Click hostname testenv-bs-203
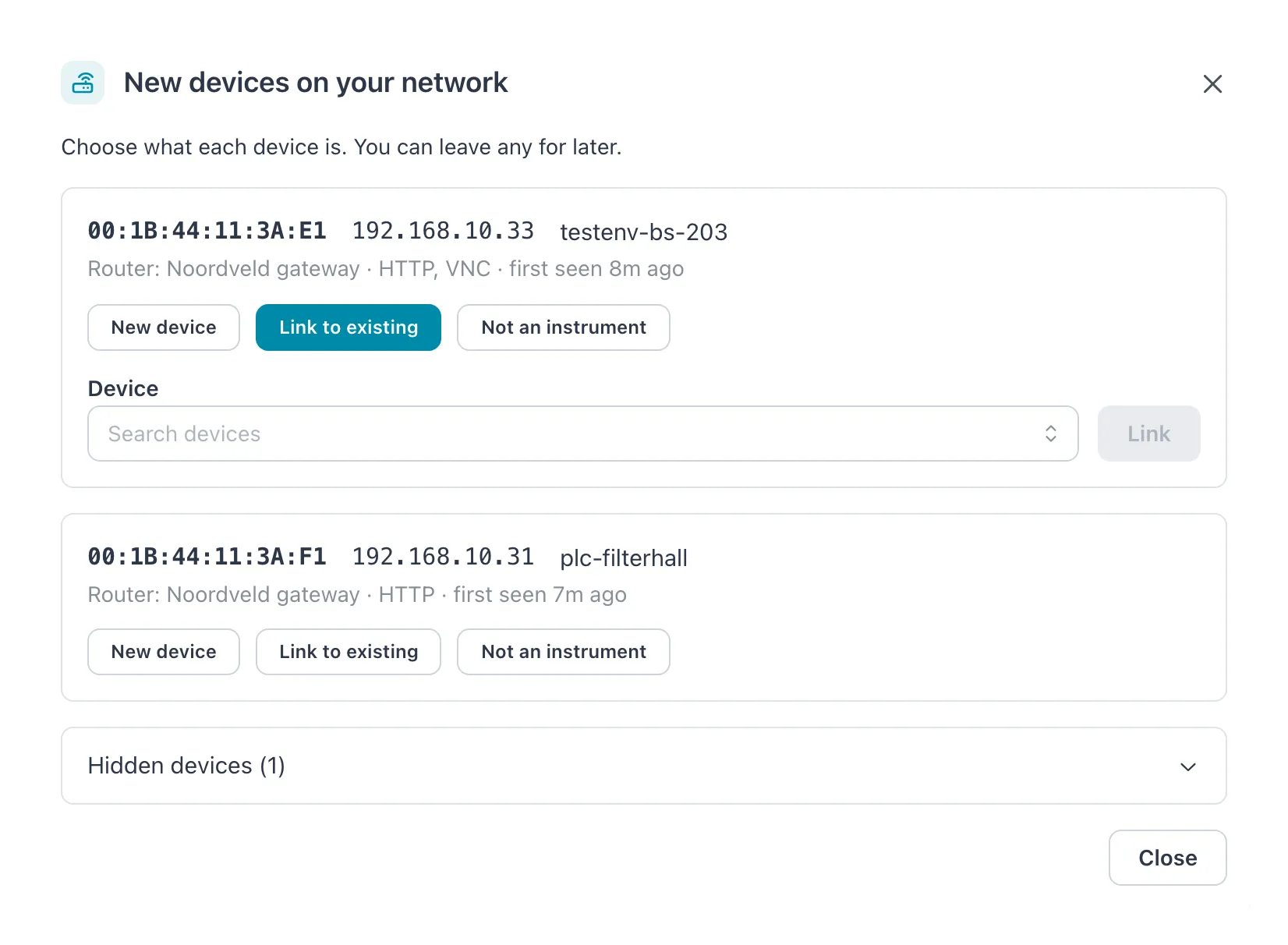 (644, 232)
